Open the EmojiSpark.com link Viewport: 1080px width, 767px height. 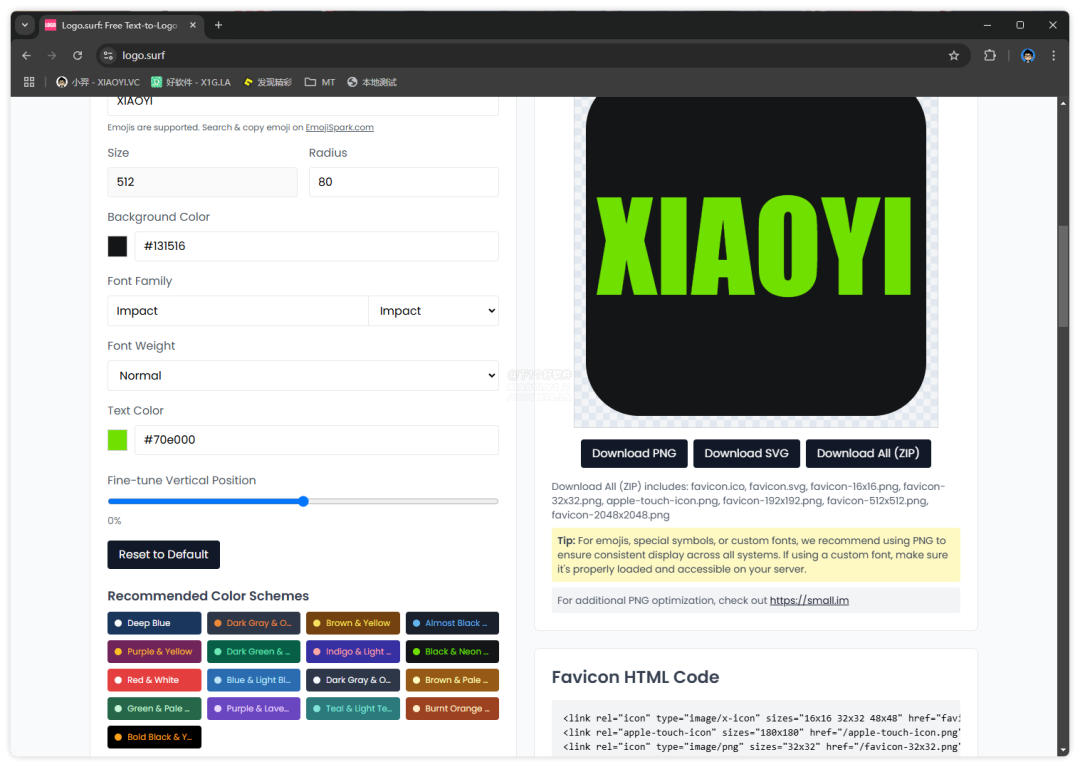pos(340,127)
